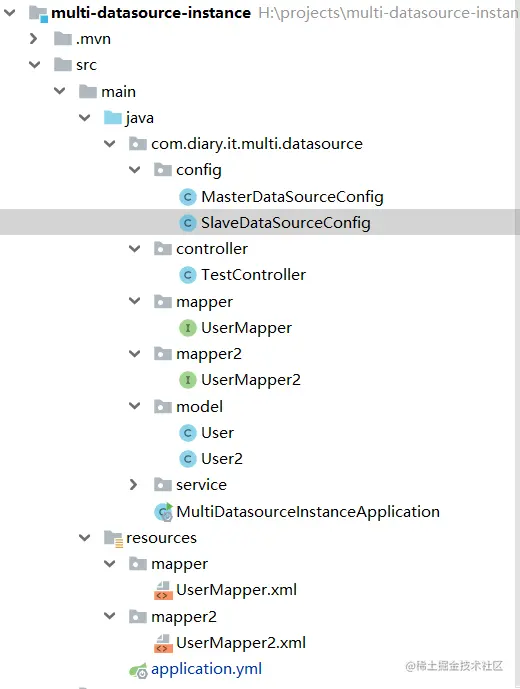The width and height of the screenshot is (520, 689).
Task: Click the vertical scrollbar on right edge
Action: 517,344
